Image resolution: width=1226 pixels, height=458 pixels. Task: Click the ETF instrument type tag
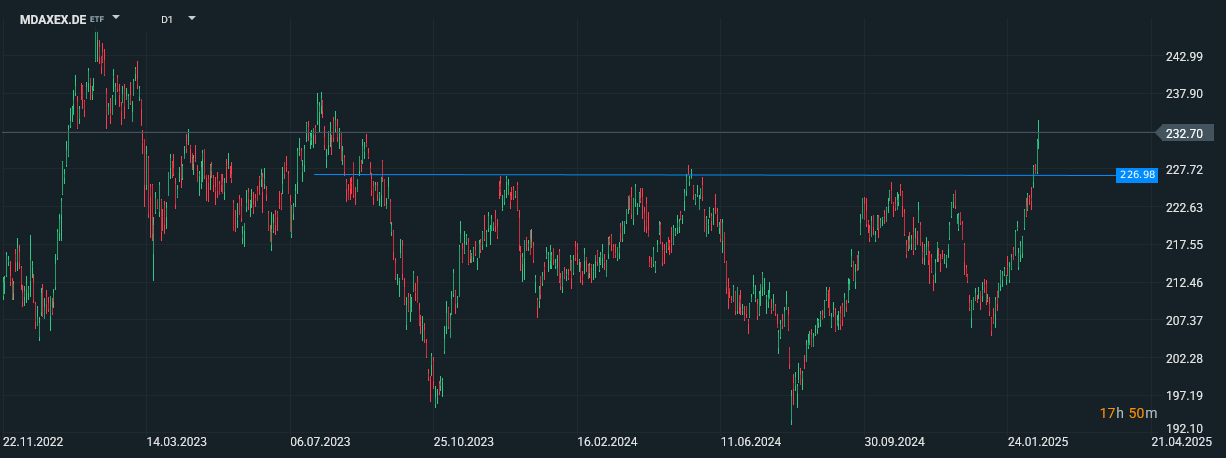[x=97, y=19]
